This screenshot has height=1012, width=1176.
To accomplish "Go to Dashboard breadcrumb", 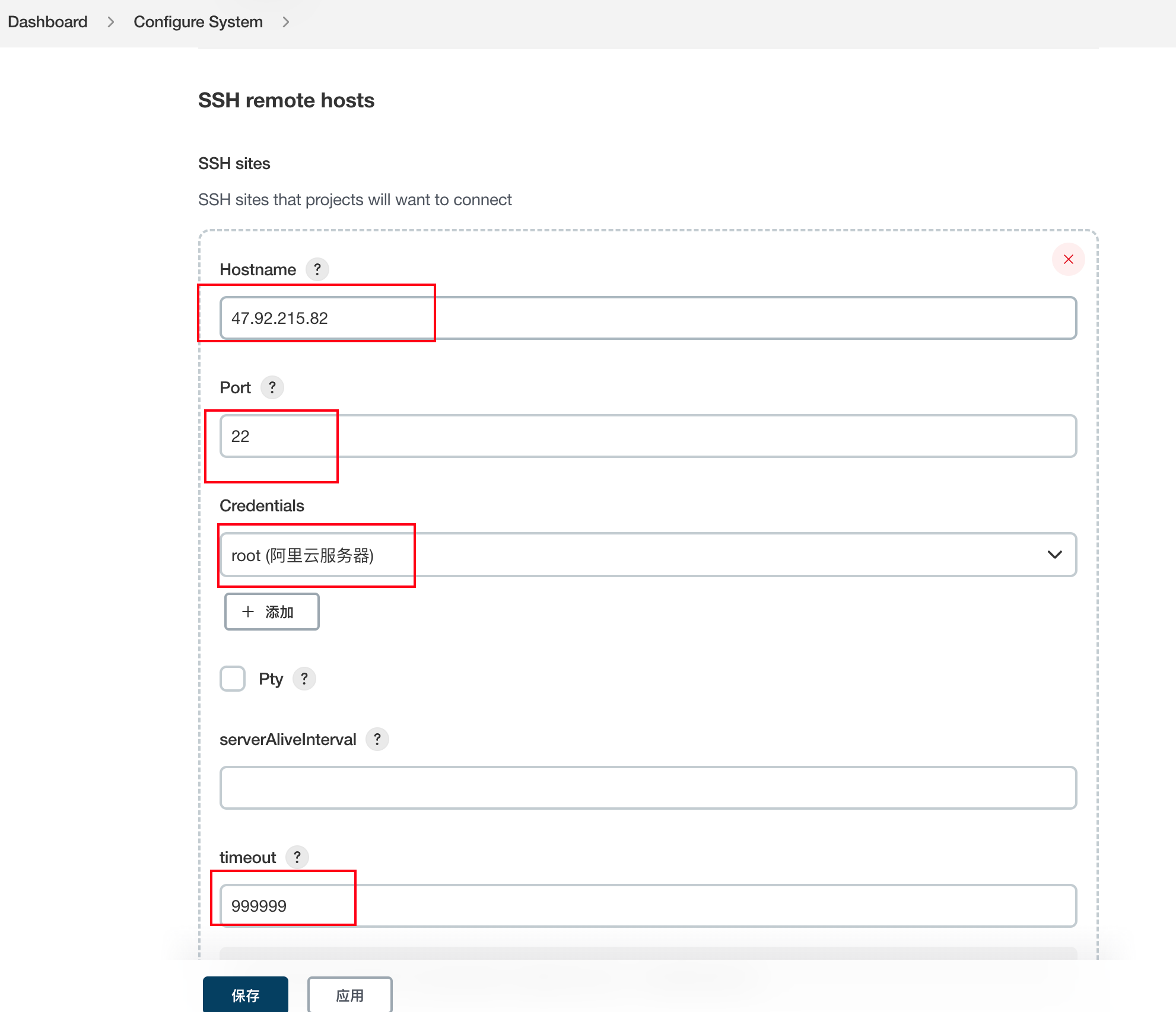I will click(47, 22).
